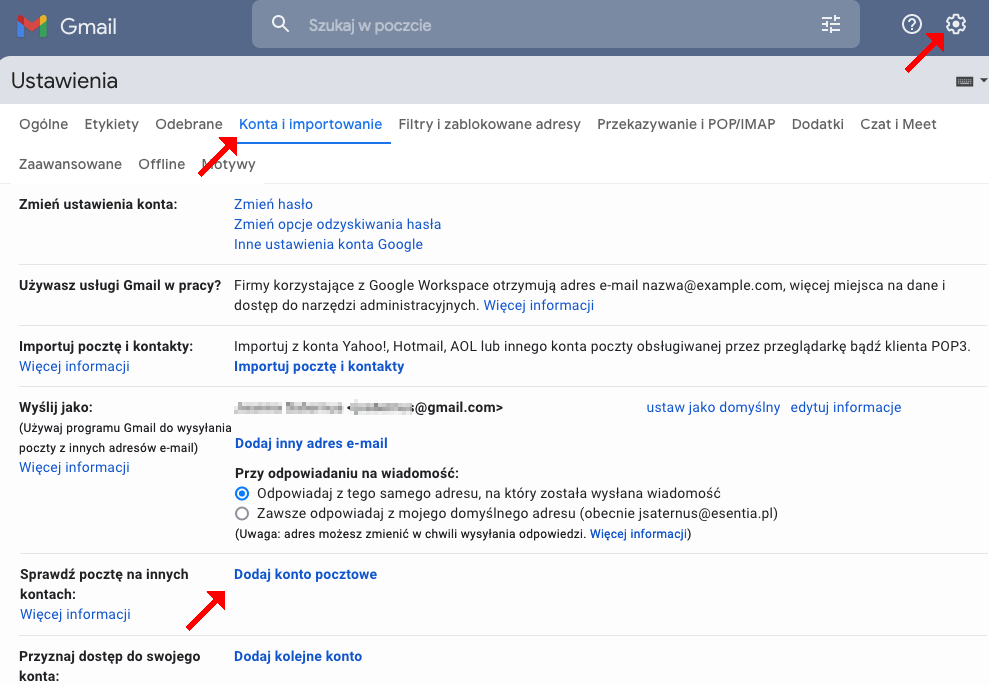Image resolution: width=989 pixels, height=685 pixels.
Task: Expand the input tools dropdown arrow
Action: 982,80
